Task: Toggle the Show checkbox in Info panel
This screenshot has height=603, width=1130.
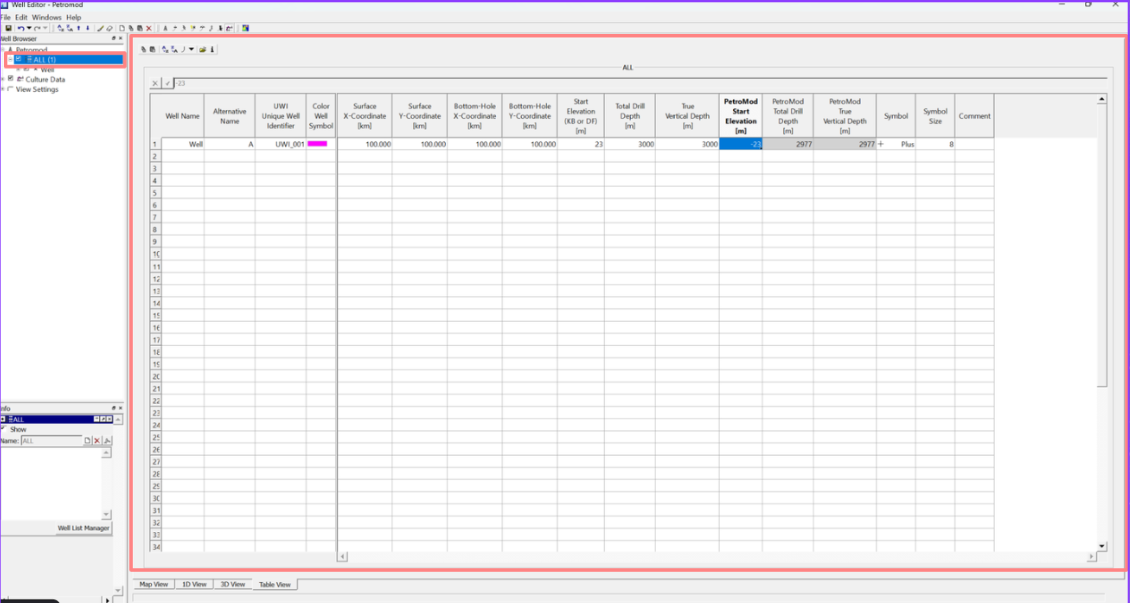Action: point(4,429)
